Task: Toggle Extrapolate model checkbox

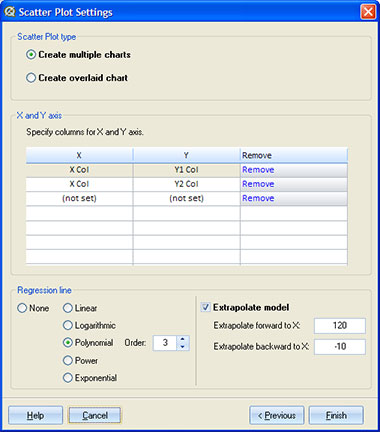Action: 206,307
